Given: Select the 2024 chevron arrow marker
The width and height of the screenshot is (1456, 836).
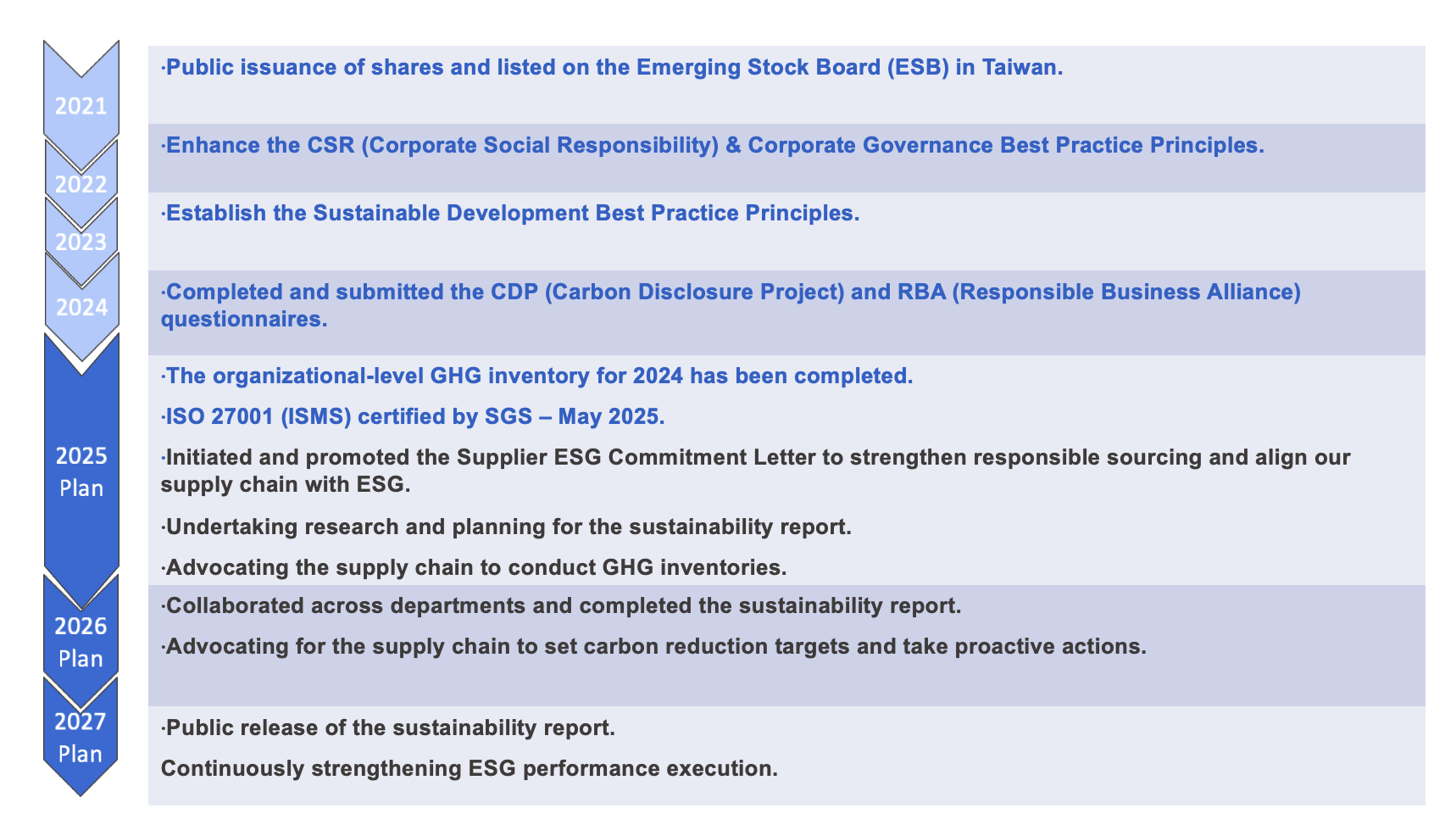Looking at the screenshot, I should click(x=81, y=307).
